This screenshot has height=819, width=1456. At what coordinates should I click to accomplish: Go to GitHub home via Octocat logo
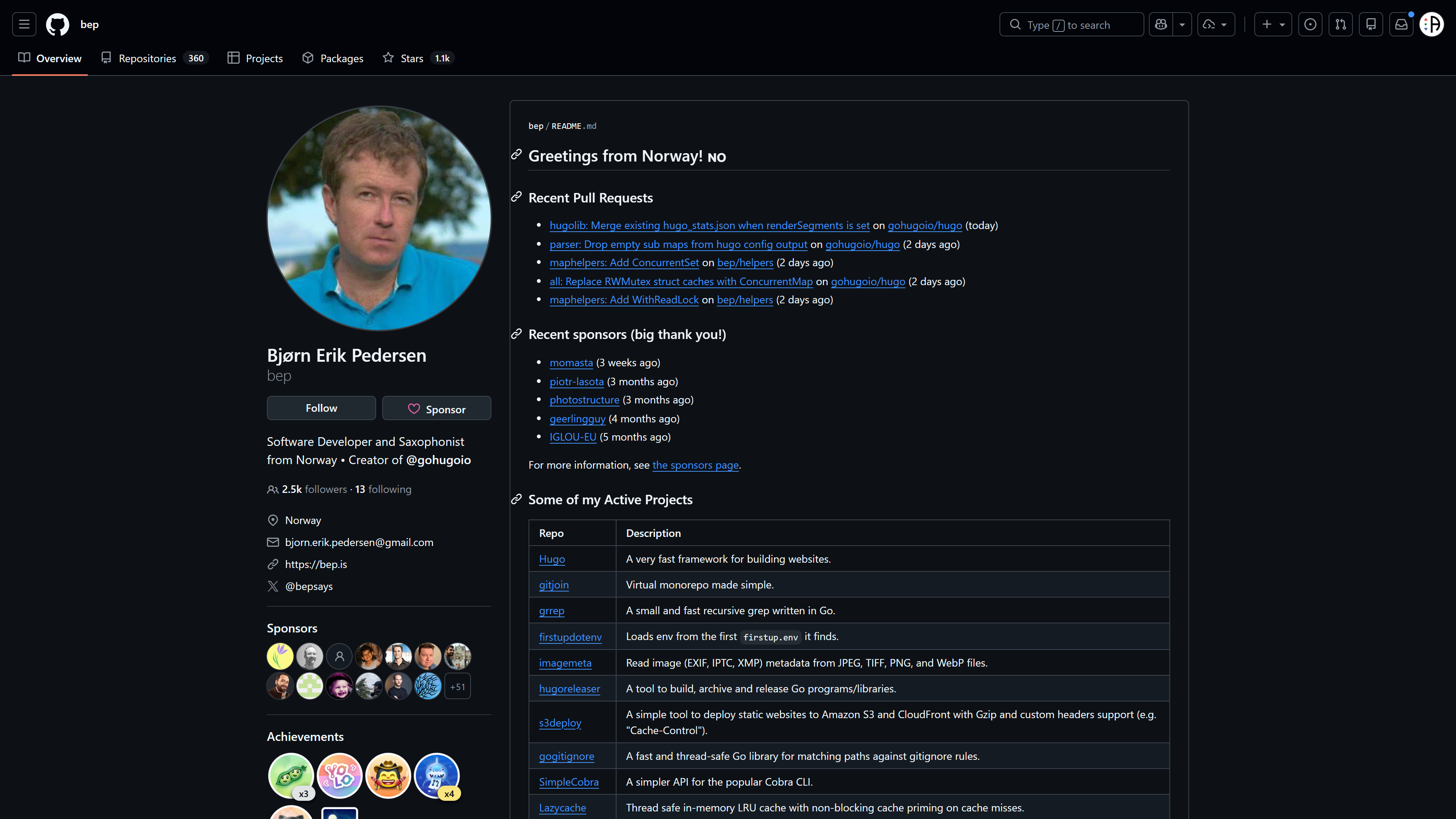[x=57, y=24]
